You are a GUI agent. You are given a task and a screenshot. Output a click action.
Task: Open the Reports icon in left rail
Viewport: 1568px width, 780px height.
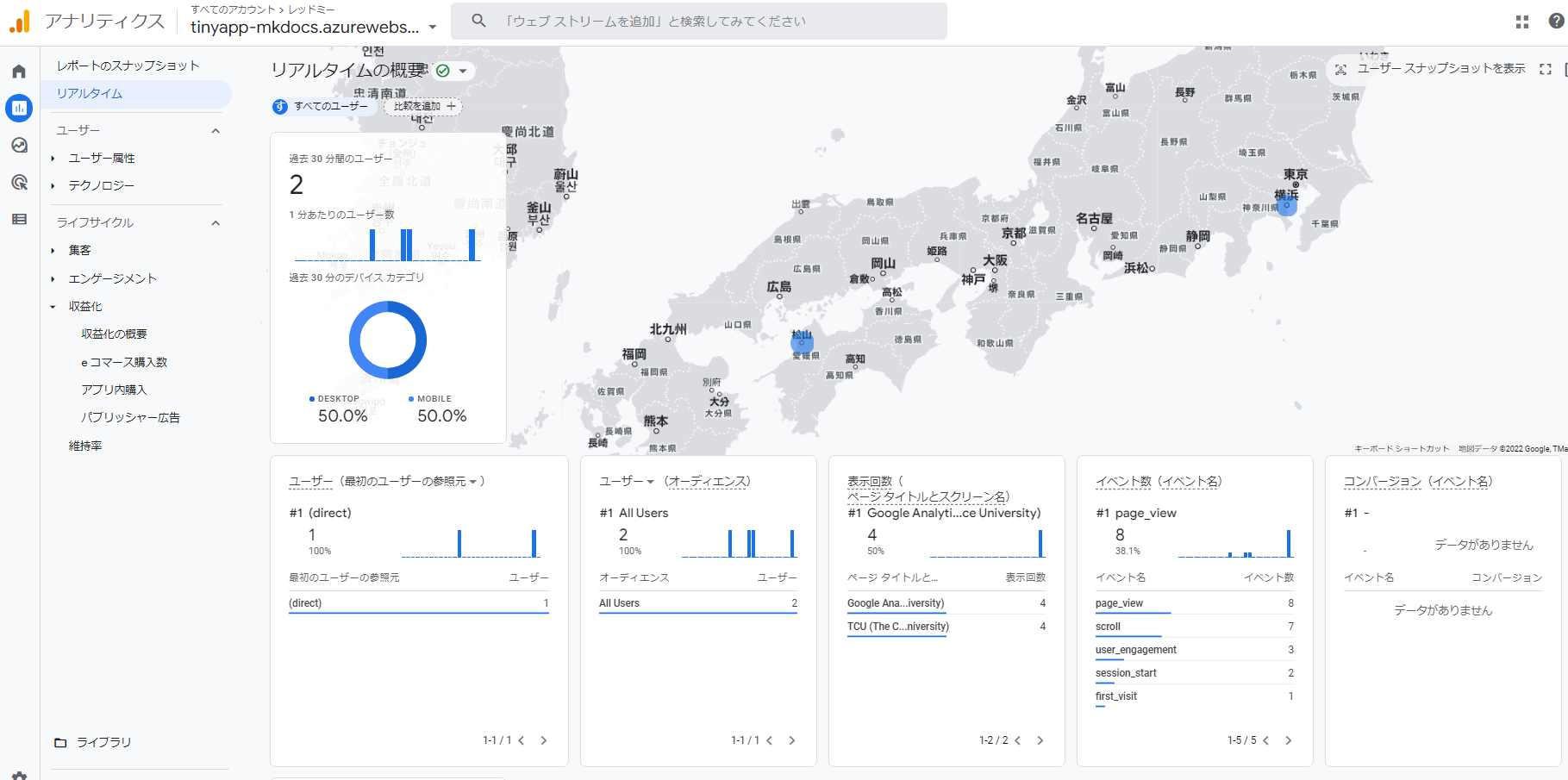19,108
